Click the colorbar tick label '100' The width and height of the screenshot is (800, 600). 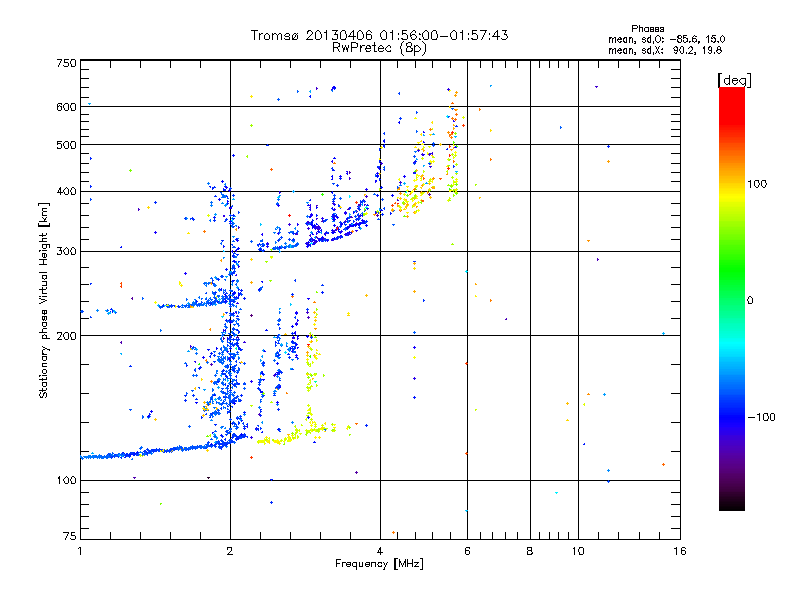coord(757,184)
